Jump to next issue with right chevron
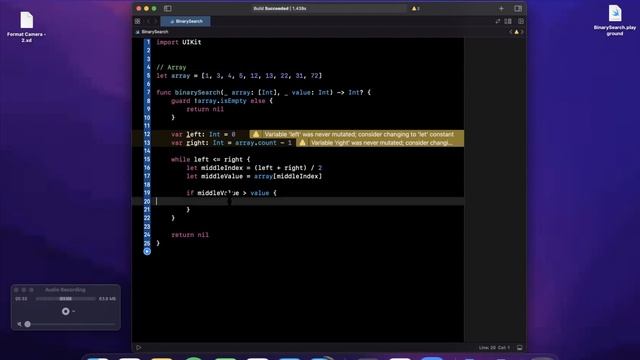 pyautogui.click(x=522, y=32)
